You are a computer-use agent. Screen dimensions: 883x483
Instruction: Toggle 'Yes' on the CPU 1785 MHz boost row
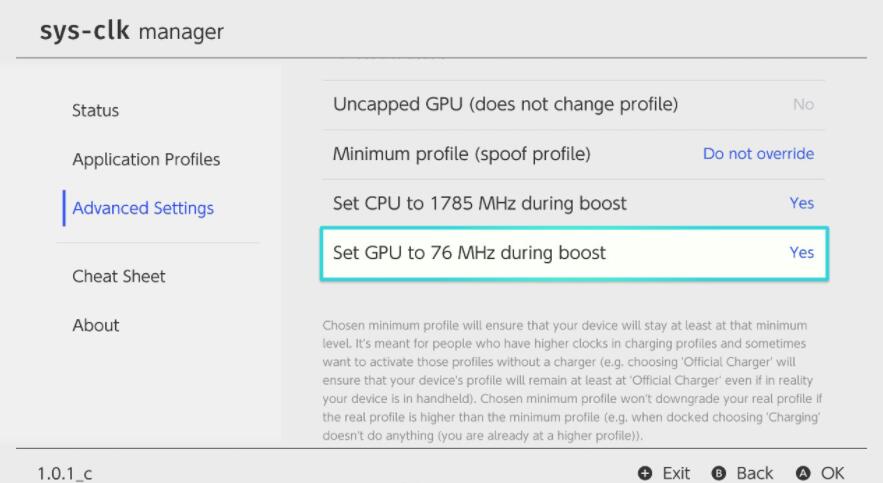click(801, 203)
